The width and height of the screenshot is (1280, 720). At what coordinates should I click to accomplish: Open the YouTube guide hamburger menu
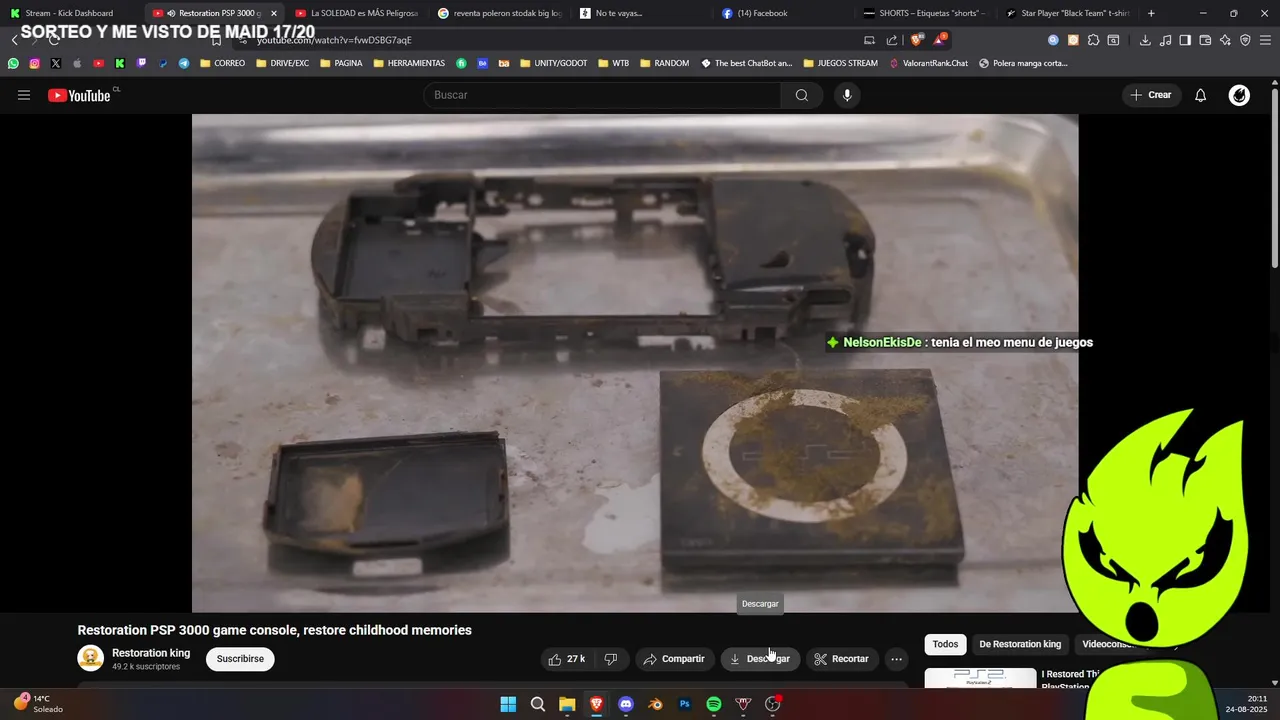click(24, 95)
